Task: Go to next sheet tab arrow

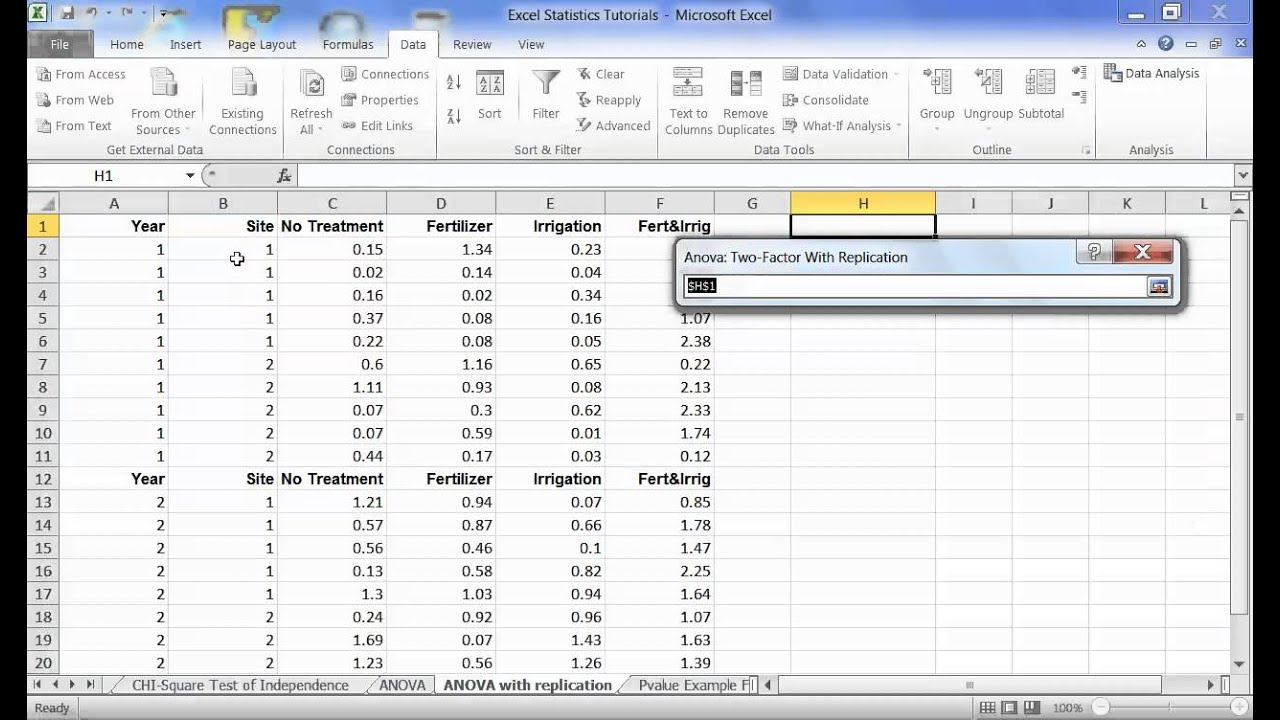Action: 72,685
